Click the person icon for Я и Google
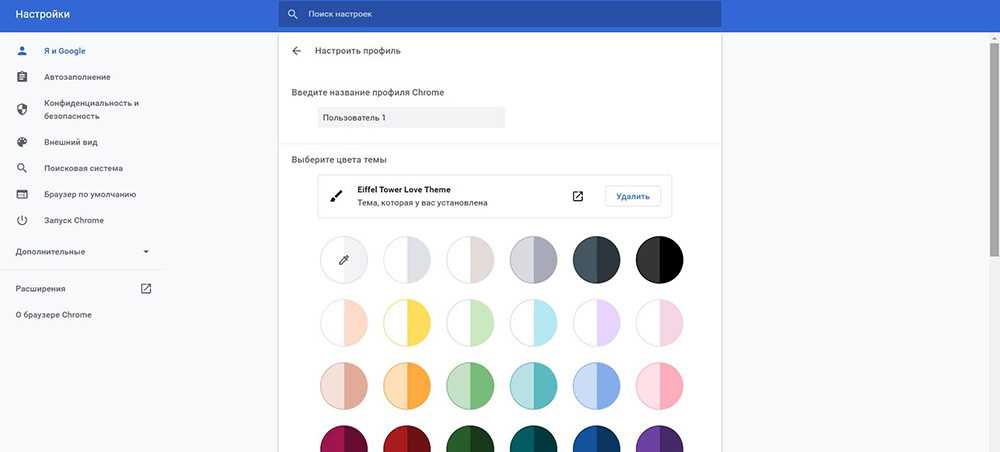The height and width of the screenshot is (452, 1000). pyautogui.click(x=22, y=51)
